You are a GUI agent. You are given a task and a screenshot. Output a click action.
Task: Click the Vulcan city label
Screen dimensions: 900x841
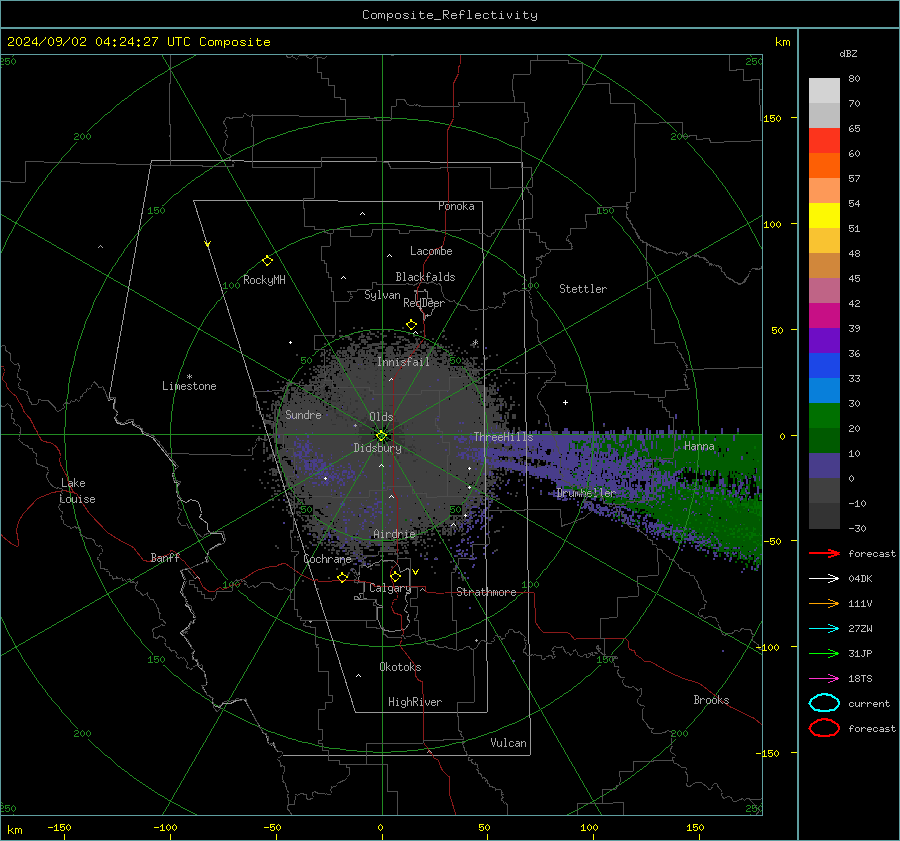[508, 743]
